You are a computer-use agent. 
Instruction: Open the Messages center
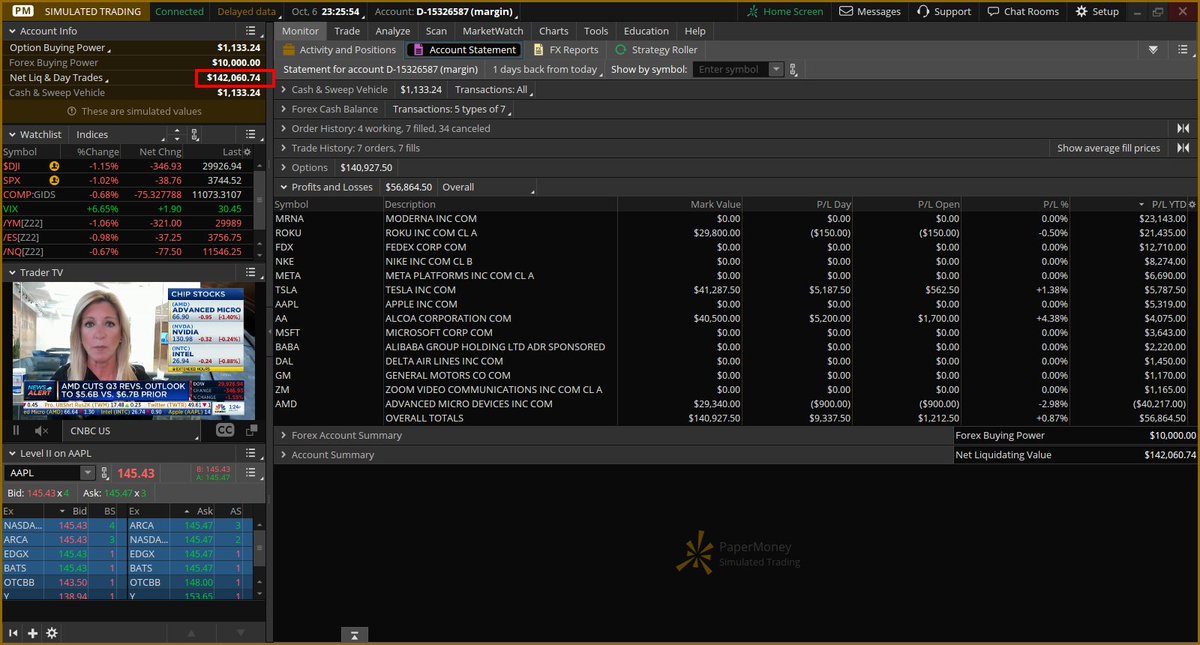[x=870, y=11]
